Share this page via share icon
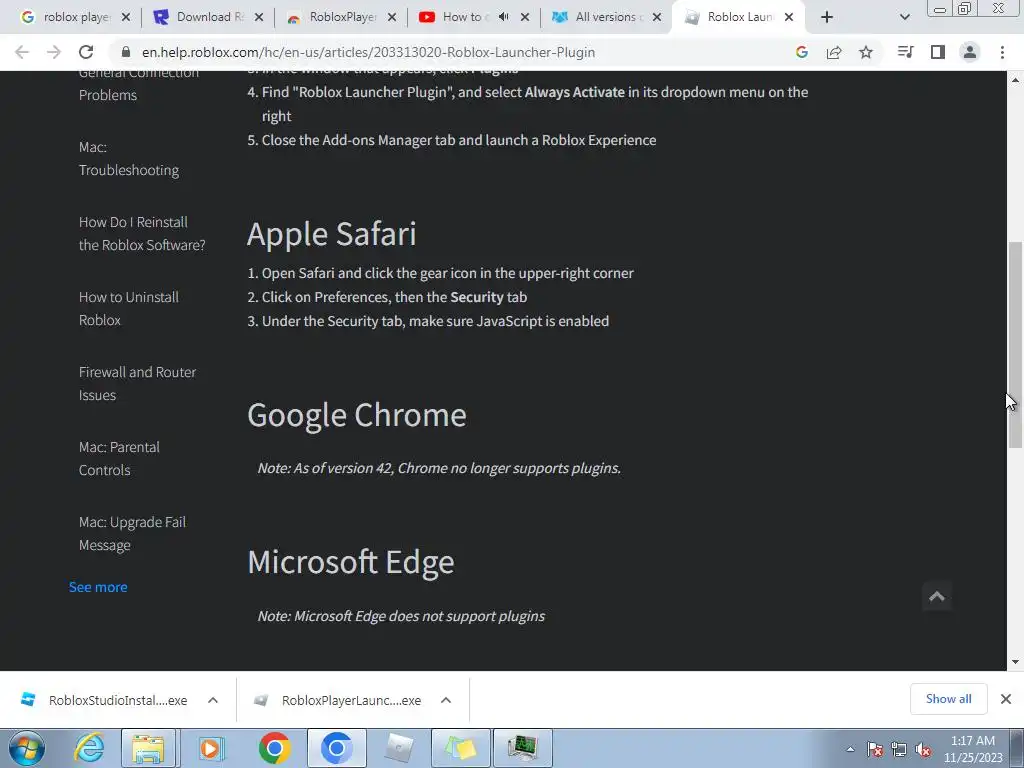The width and height of the screenshot is (1024, 768). [x=834, y=52]
